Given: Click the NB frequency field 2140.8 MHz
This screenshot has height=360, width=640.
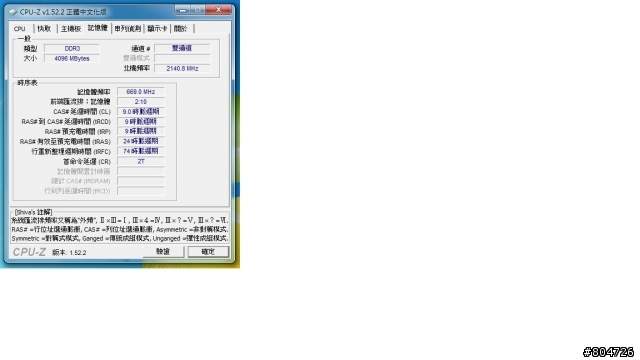Looking at the screenshot, I should tap(182, 69).
